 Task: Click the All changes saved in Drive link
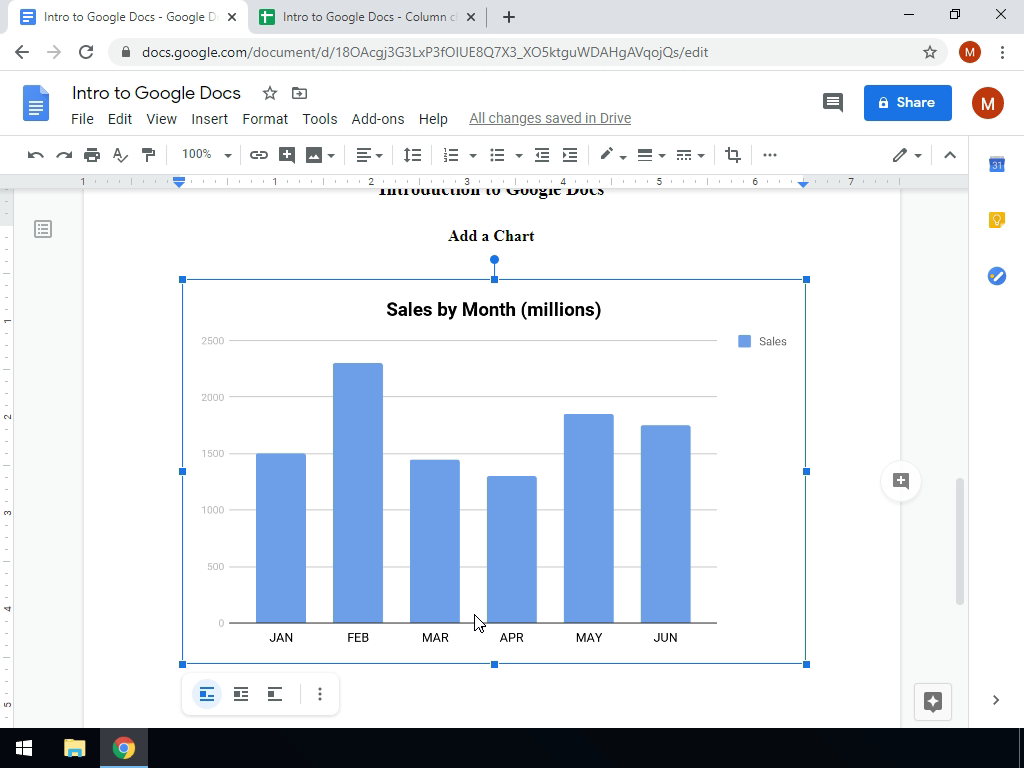point(549,118)
